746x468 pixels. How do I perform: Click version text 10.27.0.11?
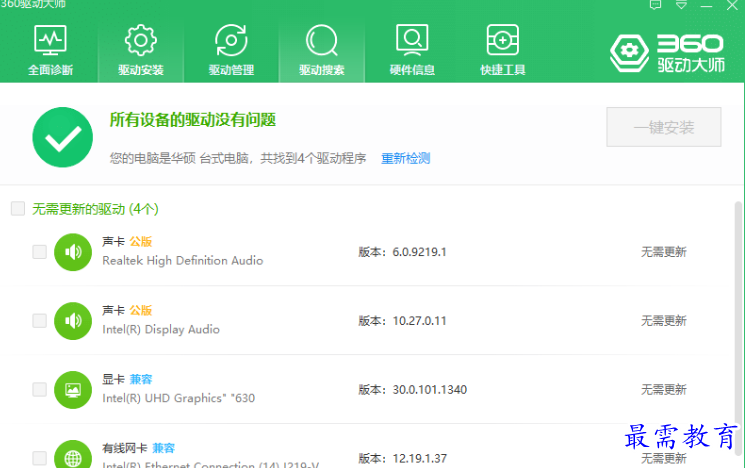coord(419,321)
